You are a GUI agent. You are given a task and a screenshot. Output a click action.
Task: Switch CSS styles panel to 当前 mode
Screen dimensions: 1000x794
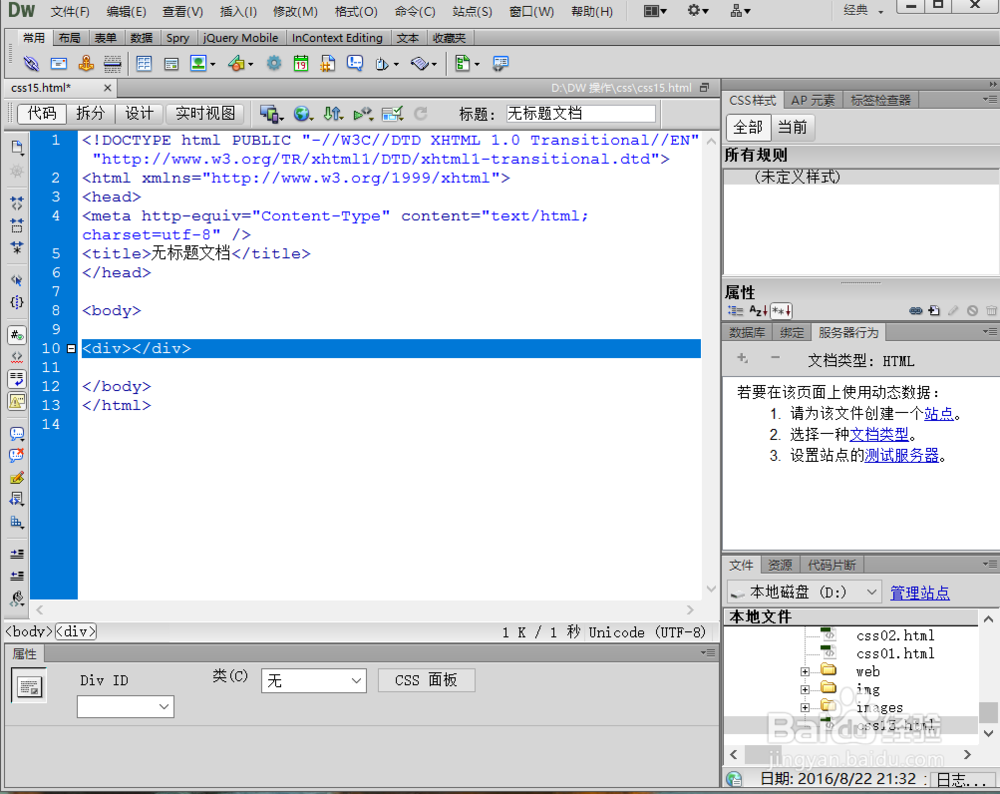(791, 127)
